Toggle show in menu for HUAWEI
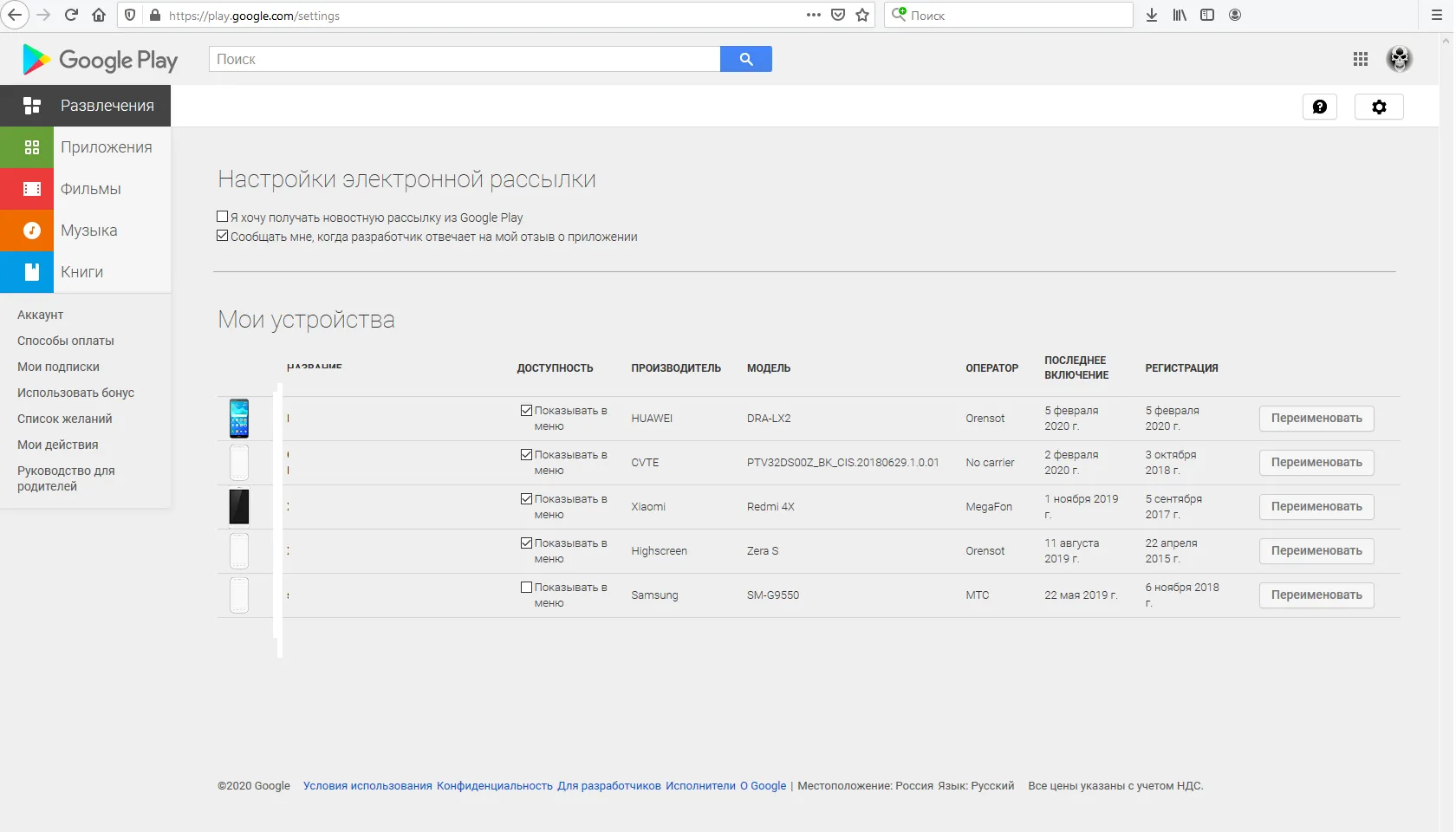The image size is (1456, 832). [x=526, y=410]
